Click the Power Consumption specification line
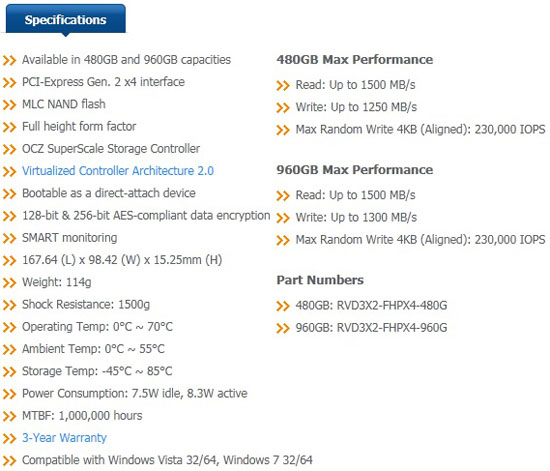This screenshot has width=550, height=471. [x=135, y=393]
